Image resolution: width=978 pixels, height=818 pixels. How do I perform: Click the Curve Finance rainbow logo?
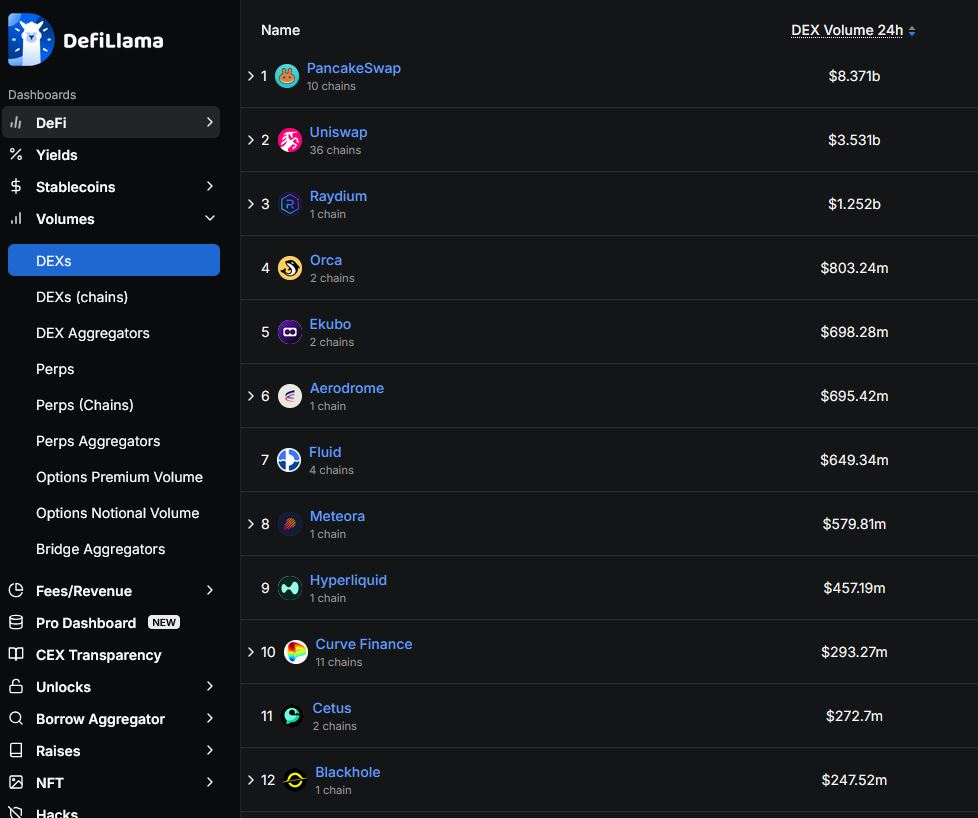295,651
